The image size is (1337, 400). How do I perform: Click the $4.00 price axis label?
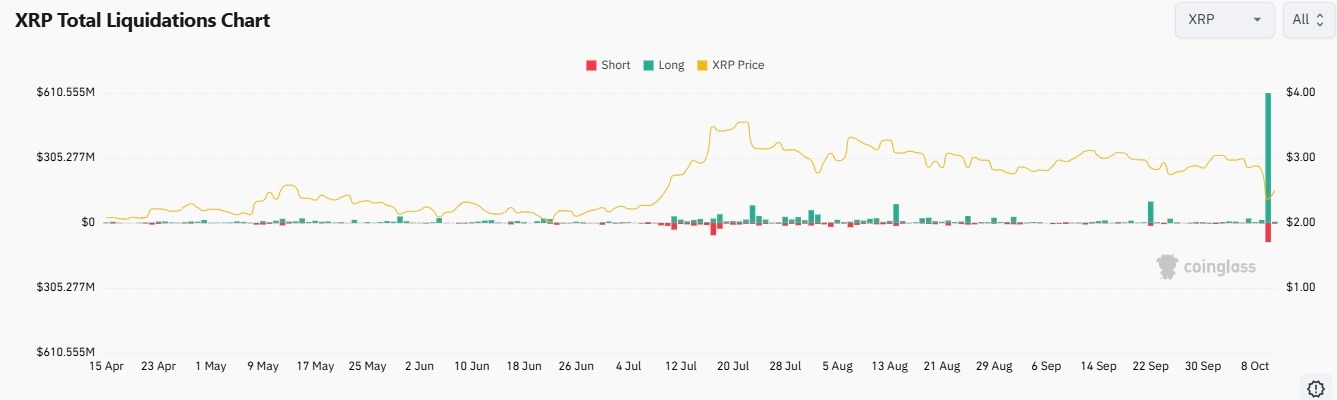pos(1301,93)
